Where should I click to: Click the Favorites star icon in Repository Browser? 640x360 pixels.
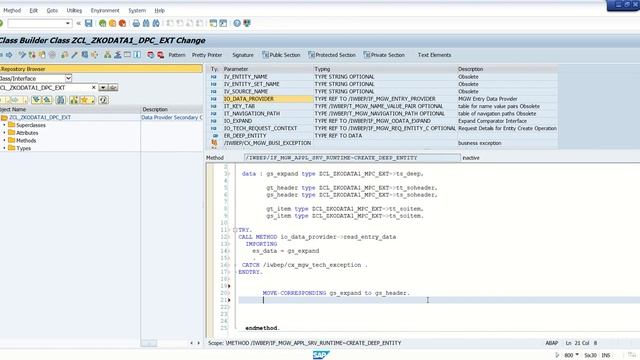click(86, 100)
